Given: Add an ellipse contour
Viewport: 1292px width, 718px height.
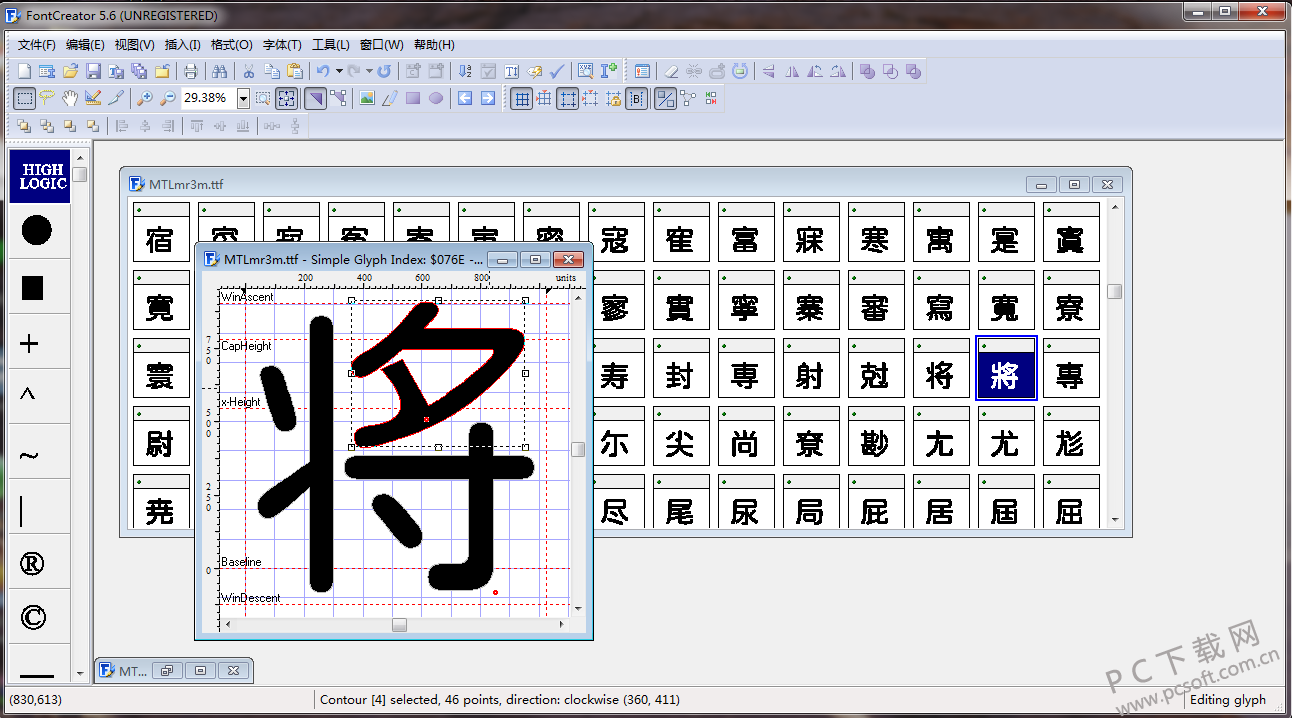Looking at the screenshot, I should tap(436, 98).
